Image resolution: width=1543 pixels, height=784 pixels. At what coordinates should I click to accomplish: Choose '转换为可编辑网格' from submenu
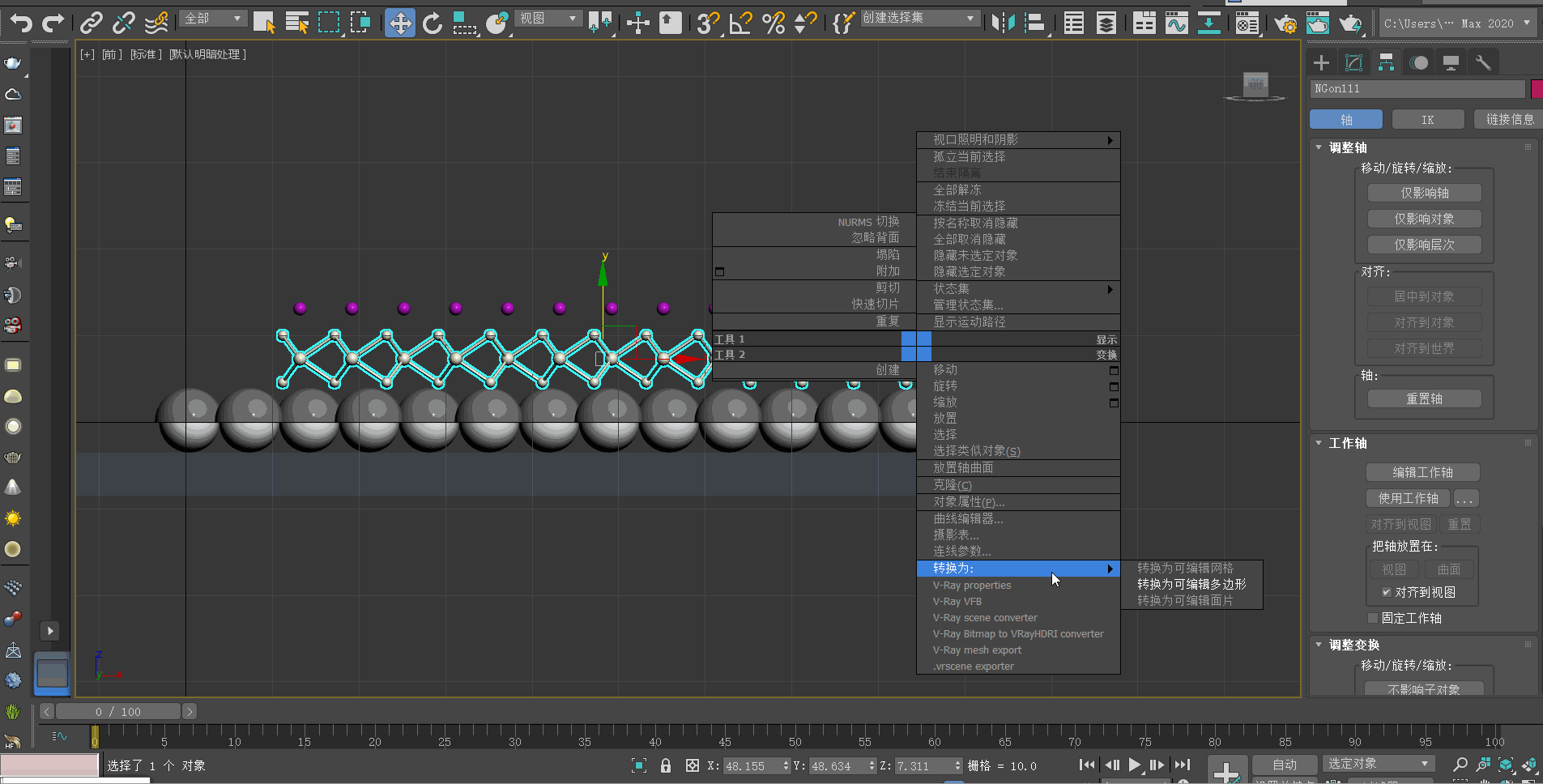(x=1191, y=568)
